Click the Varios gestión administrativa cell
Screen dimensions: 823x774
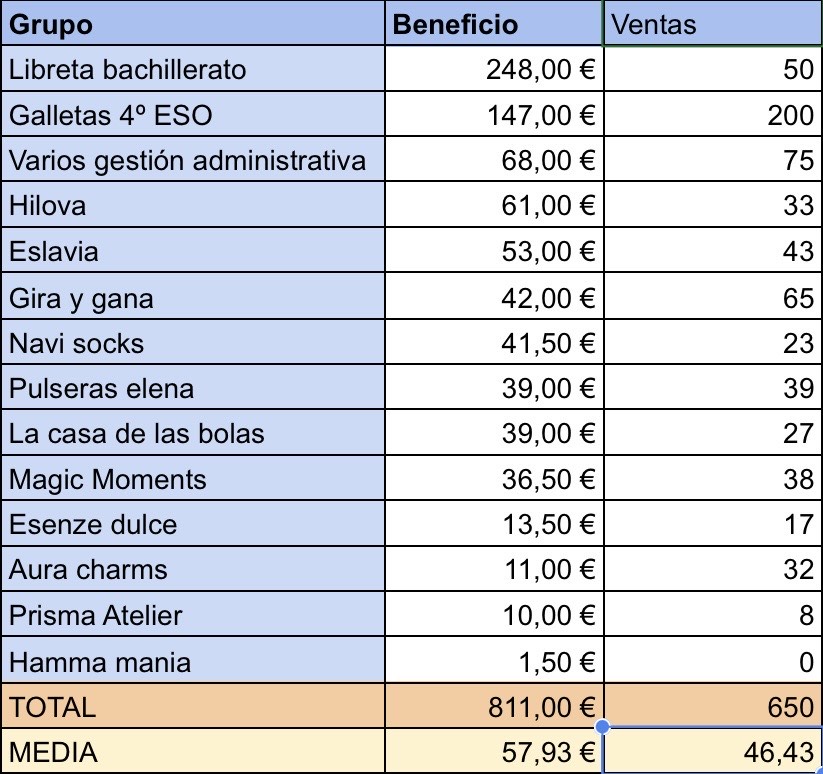pos(194,160)
